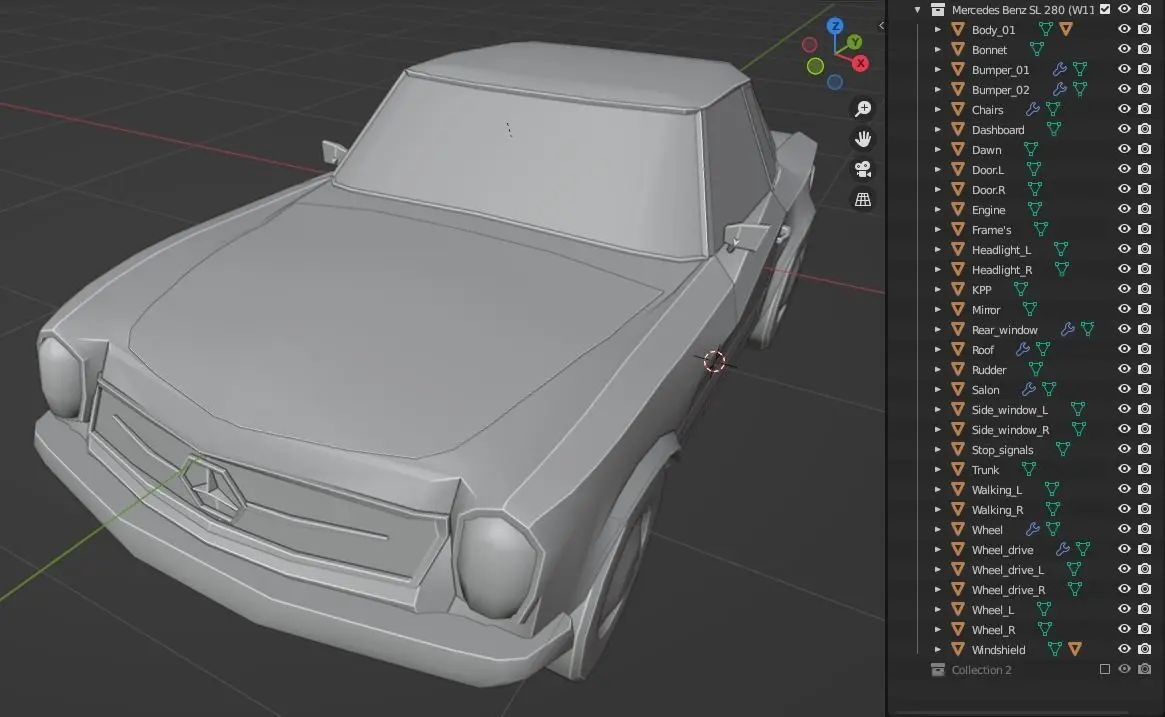Click the zoom magnifier viewport icon
This screenshot has width=1165, height=717.
[863, 109]
